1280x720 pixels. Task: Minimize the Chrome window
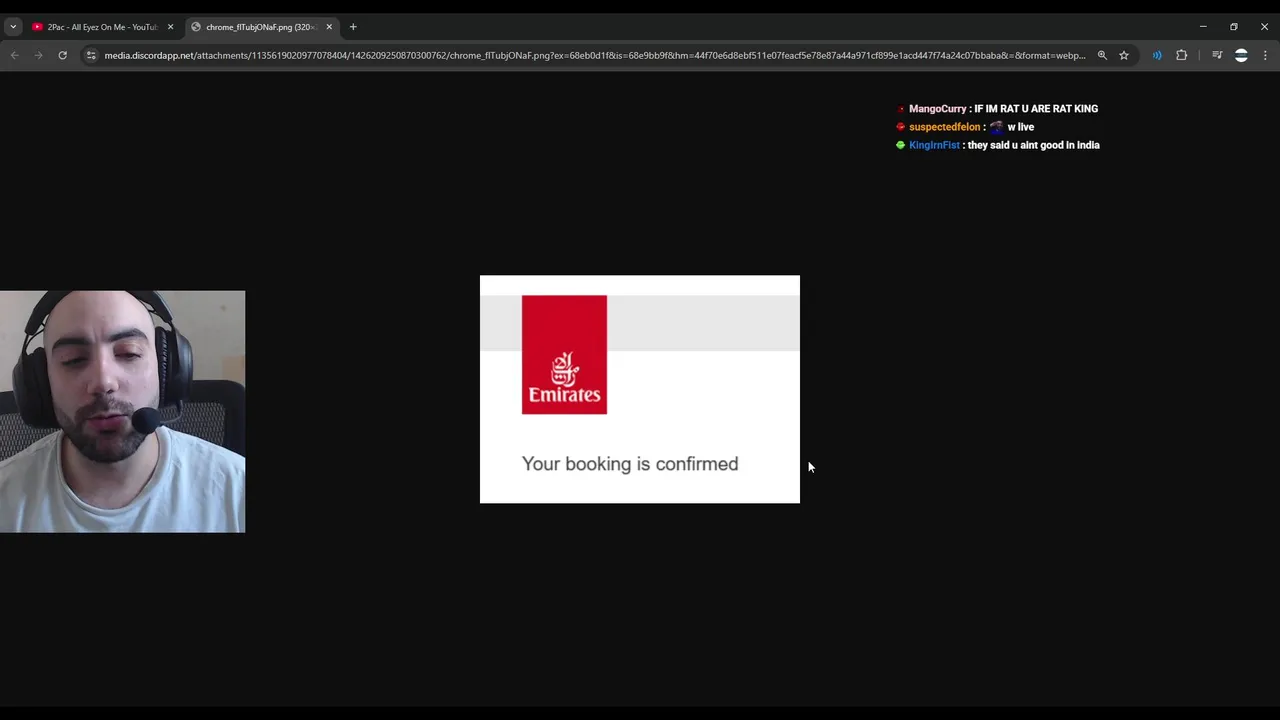click(1203, 27)
